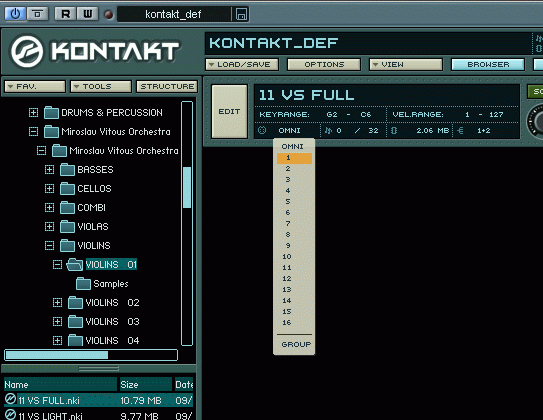The width and height of the screenshot is (543, 420).
Task: Toggle the Browser panel button
Action: pos(488,64)
